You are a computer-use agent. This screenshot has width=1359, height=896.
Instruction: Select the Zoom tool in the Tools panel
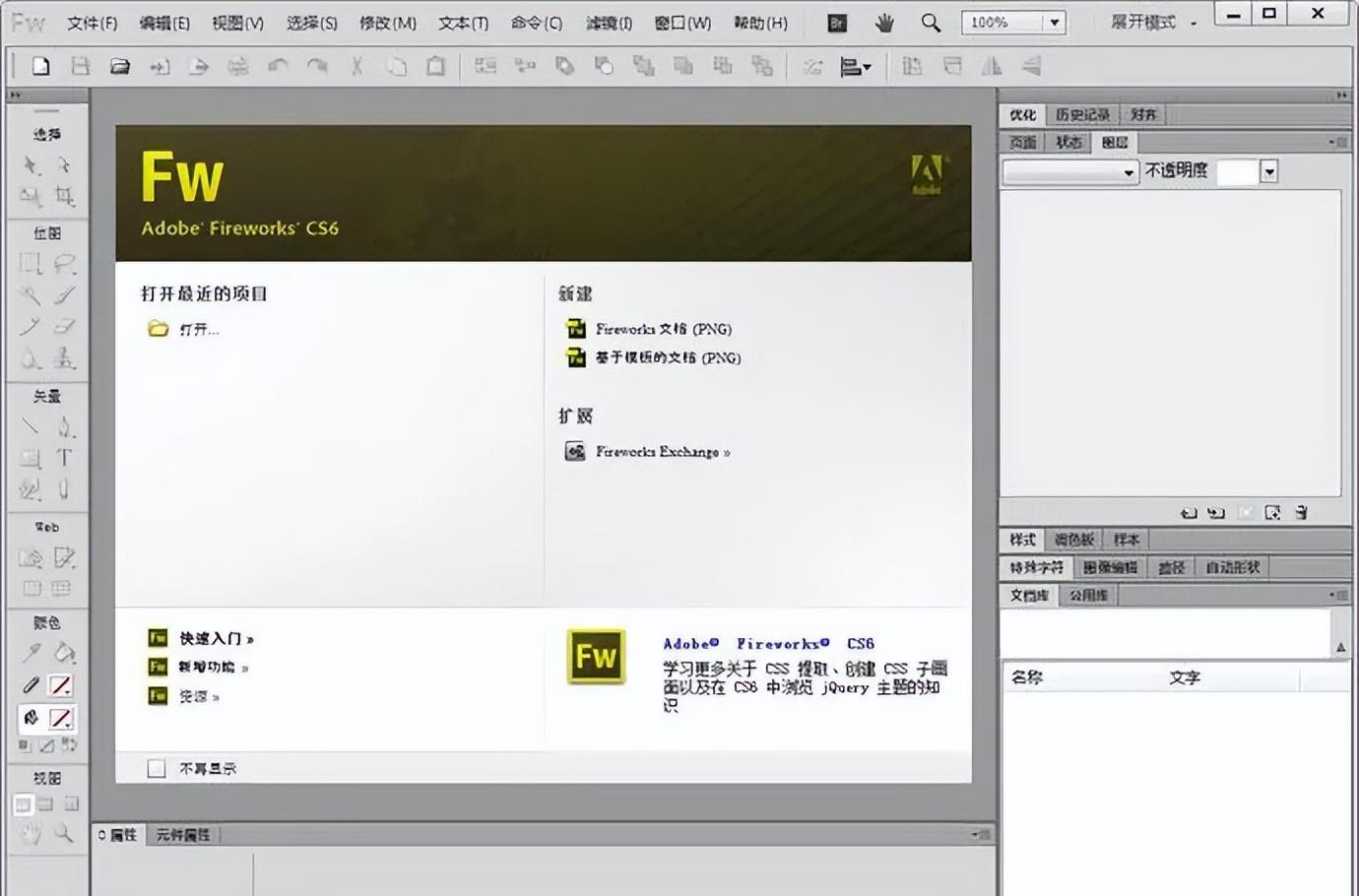pyautogui.click(x=64, y=835)
